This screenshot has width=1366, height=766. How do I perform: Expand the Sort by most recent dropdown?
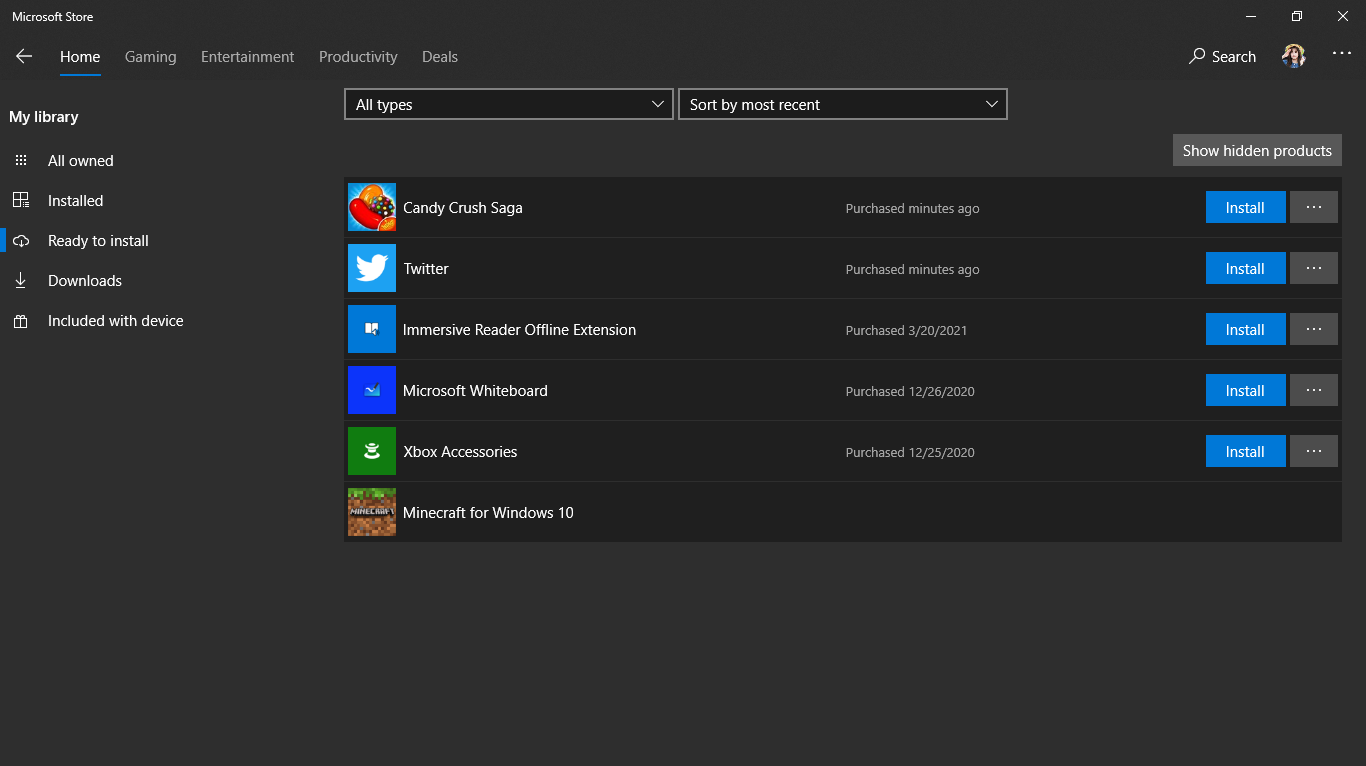[843, 105]
